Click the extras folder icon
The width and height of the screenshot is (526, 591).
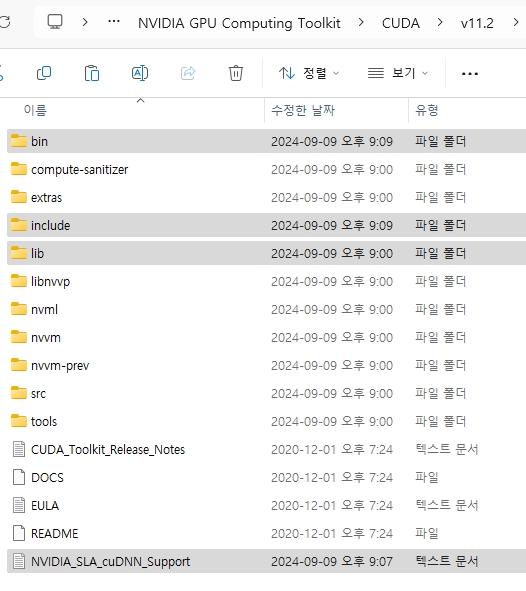(19, 197)
